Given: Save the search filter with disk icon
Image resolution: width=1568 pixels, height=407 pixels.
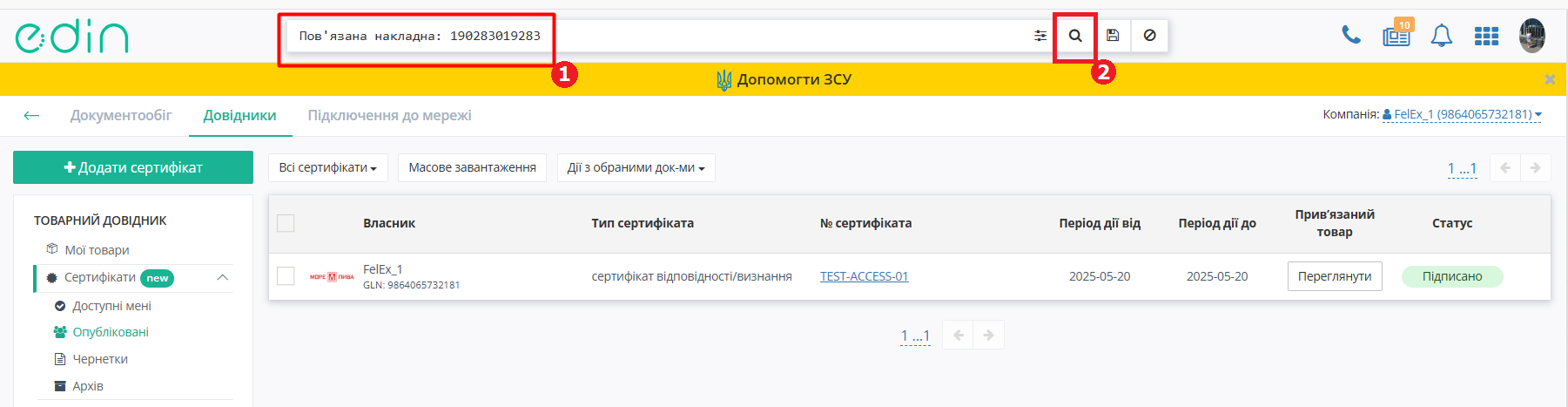Looking at the screenshot, I should tap(1113, 36).
